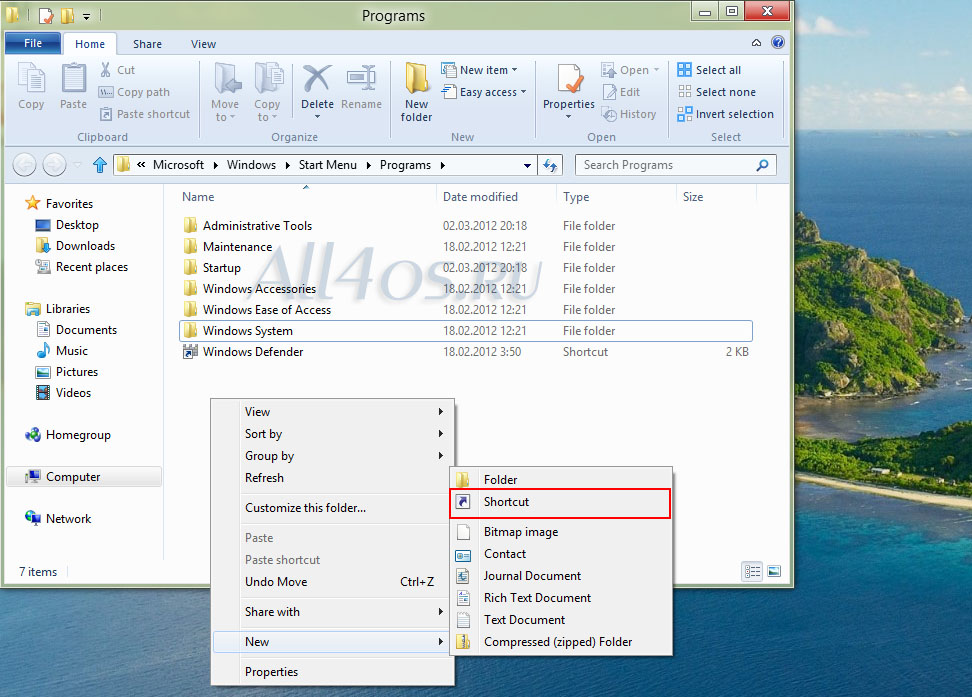Switch to the Share ribbon tab
Image resolution: width=972 pixels, height=697 pixels.
coord(148,44)
